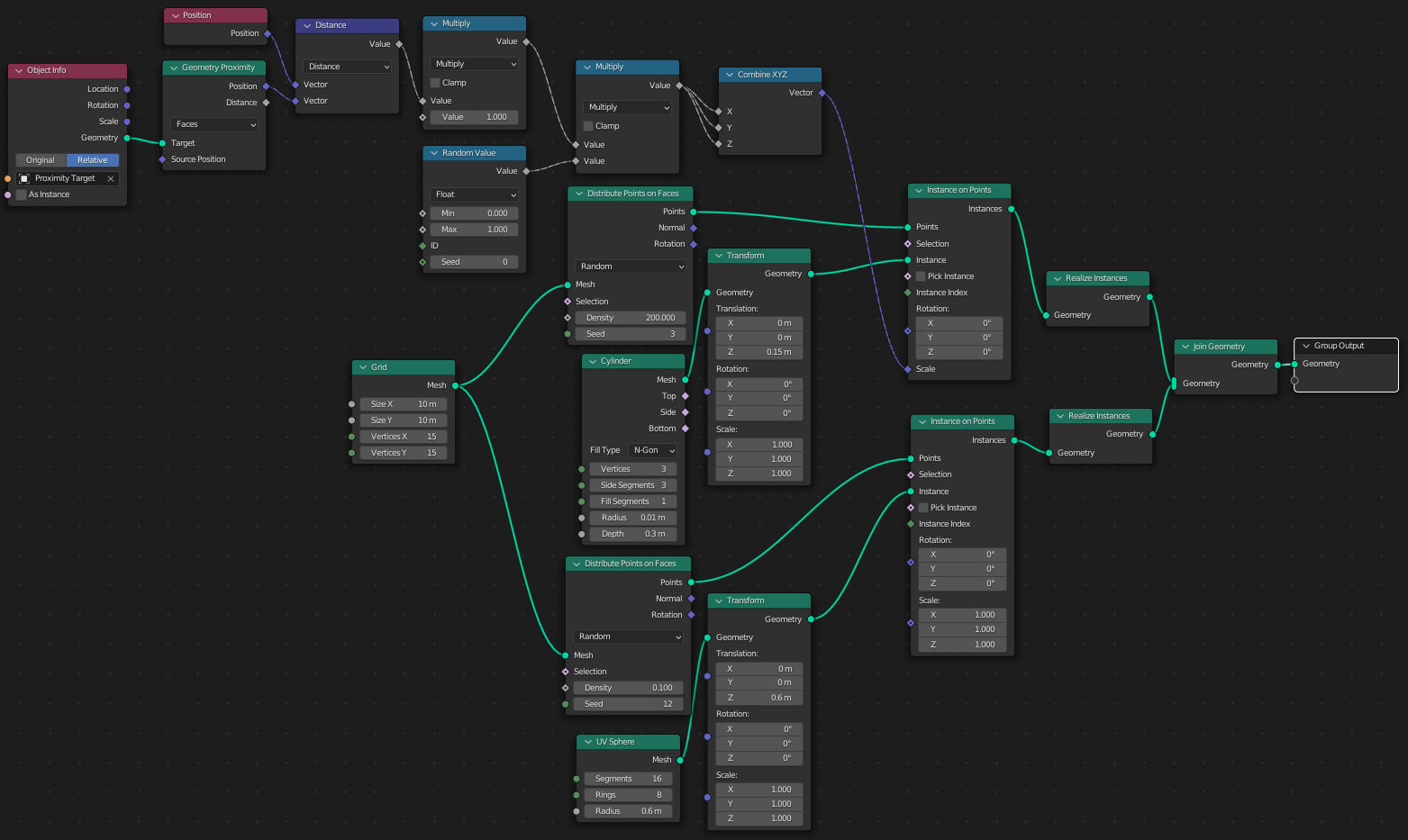Screen dimensions: 1408x840
Task: Collapse the Combine XYZ node
Action: 730,75
